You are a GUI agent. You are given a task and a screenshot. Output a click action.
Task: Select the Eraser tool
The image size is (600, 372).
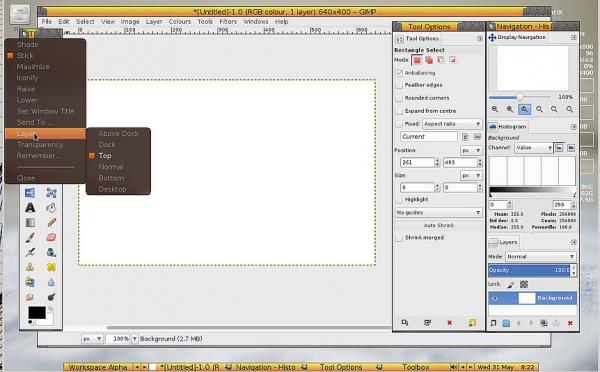click(x=52, y=237)
